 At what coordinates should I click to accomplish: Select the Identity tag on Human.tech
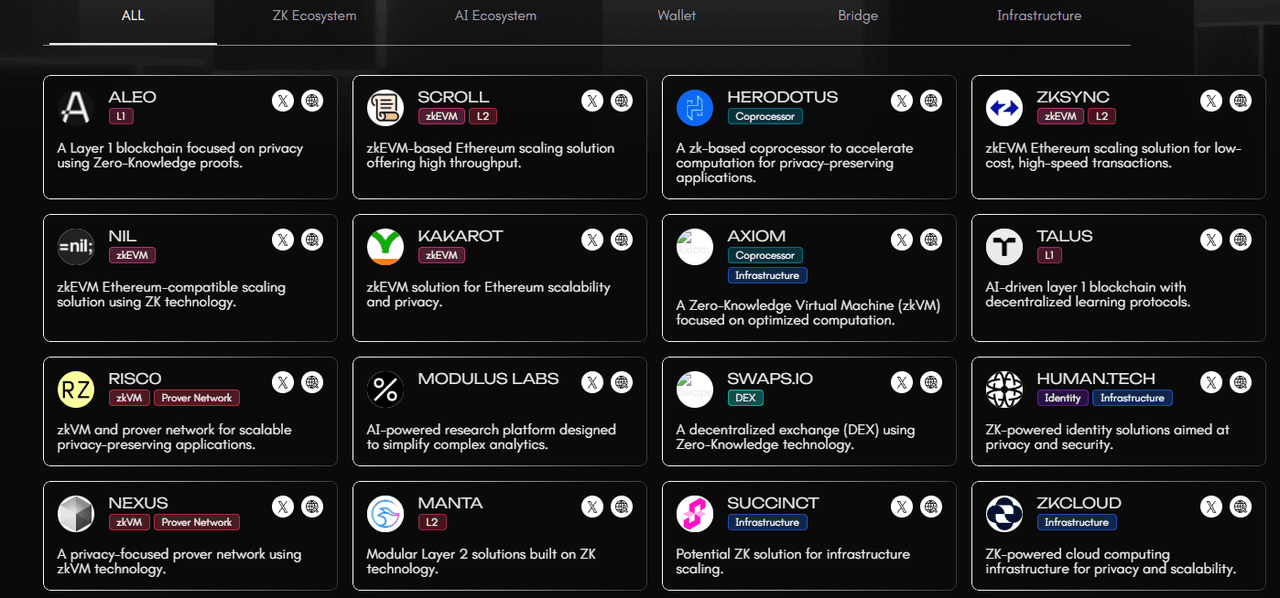1062,398
